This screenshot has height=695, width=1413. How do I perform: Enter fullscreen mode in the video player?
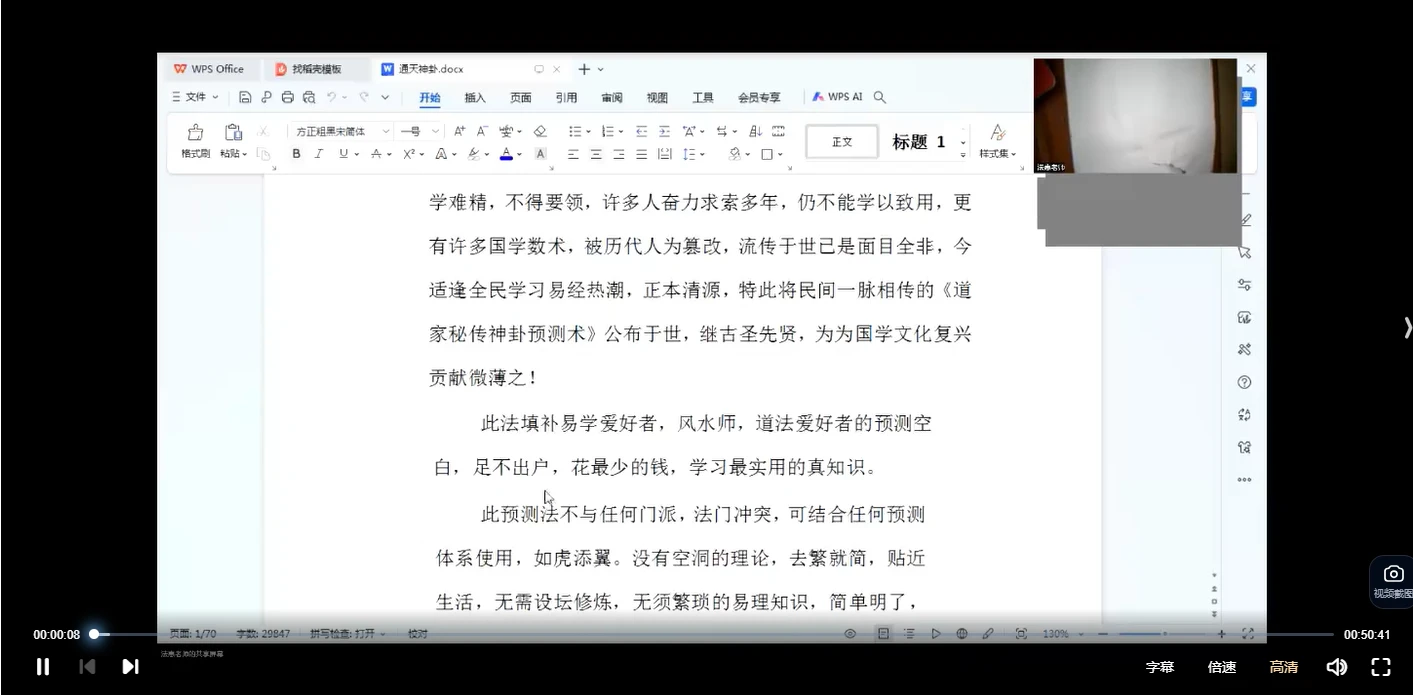(x=1381, y=667)
